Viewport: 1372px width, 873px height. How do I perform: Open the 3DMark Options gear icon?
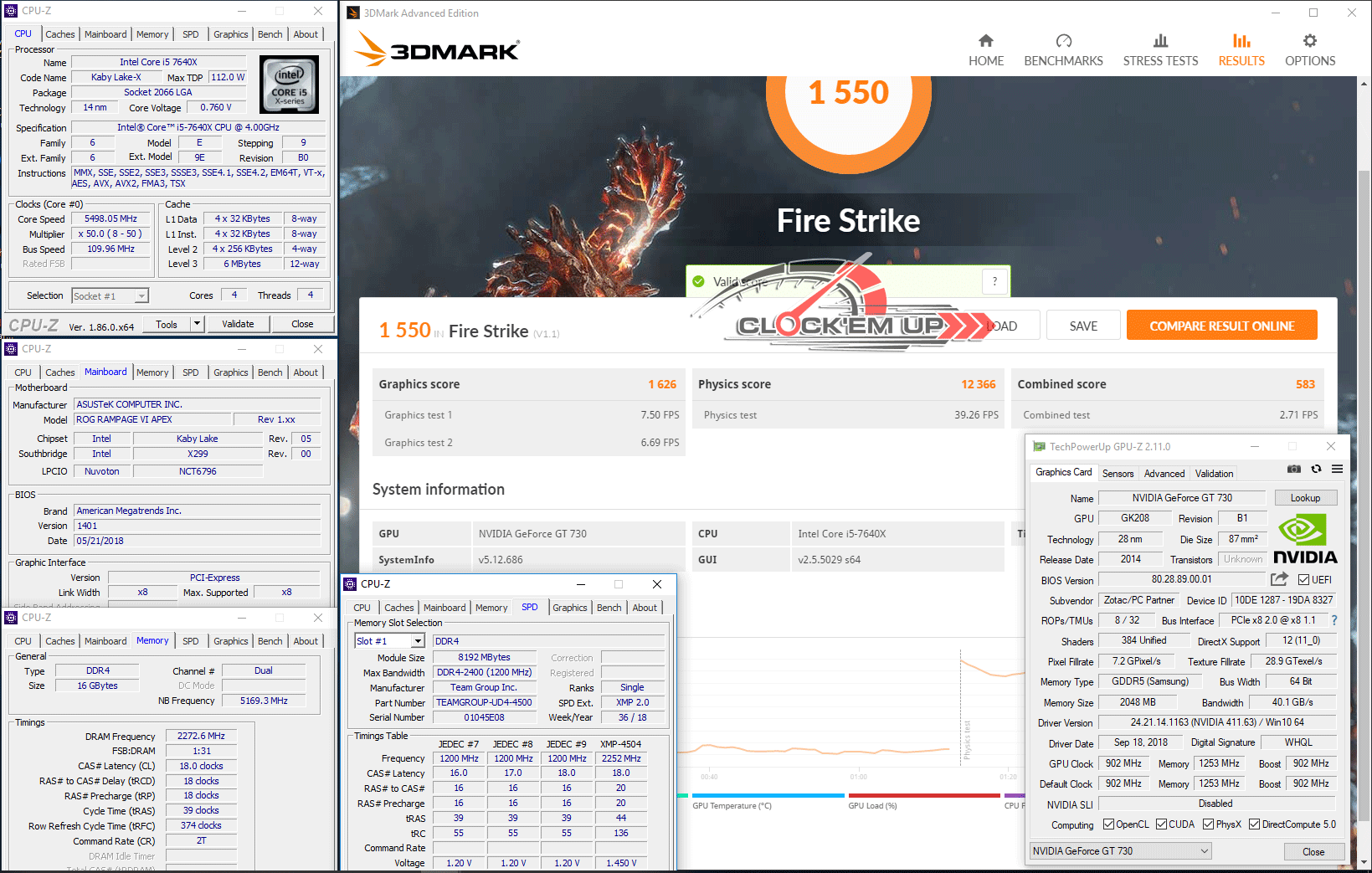(x=1310, y=41)
